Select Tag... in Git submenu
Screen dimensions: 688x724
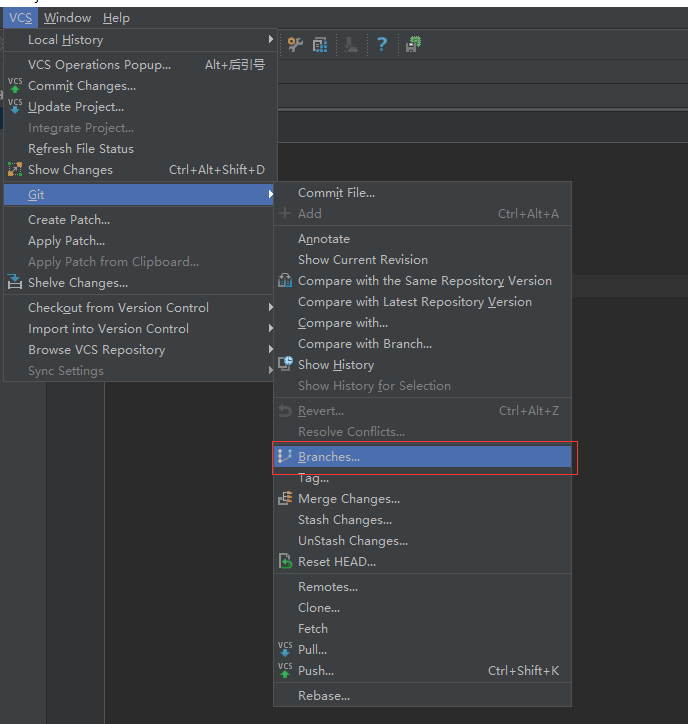[x=422, y=478]
